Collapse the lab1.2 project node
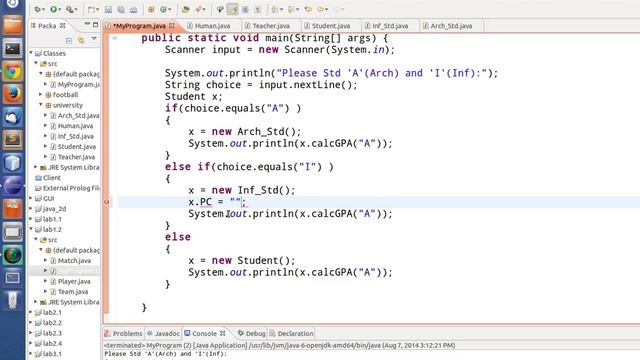The image size is (640, 360). [x=31, y=229]
